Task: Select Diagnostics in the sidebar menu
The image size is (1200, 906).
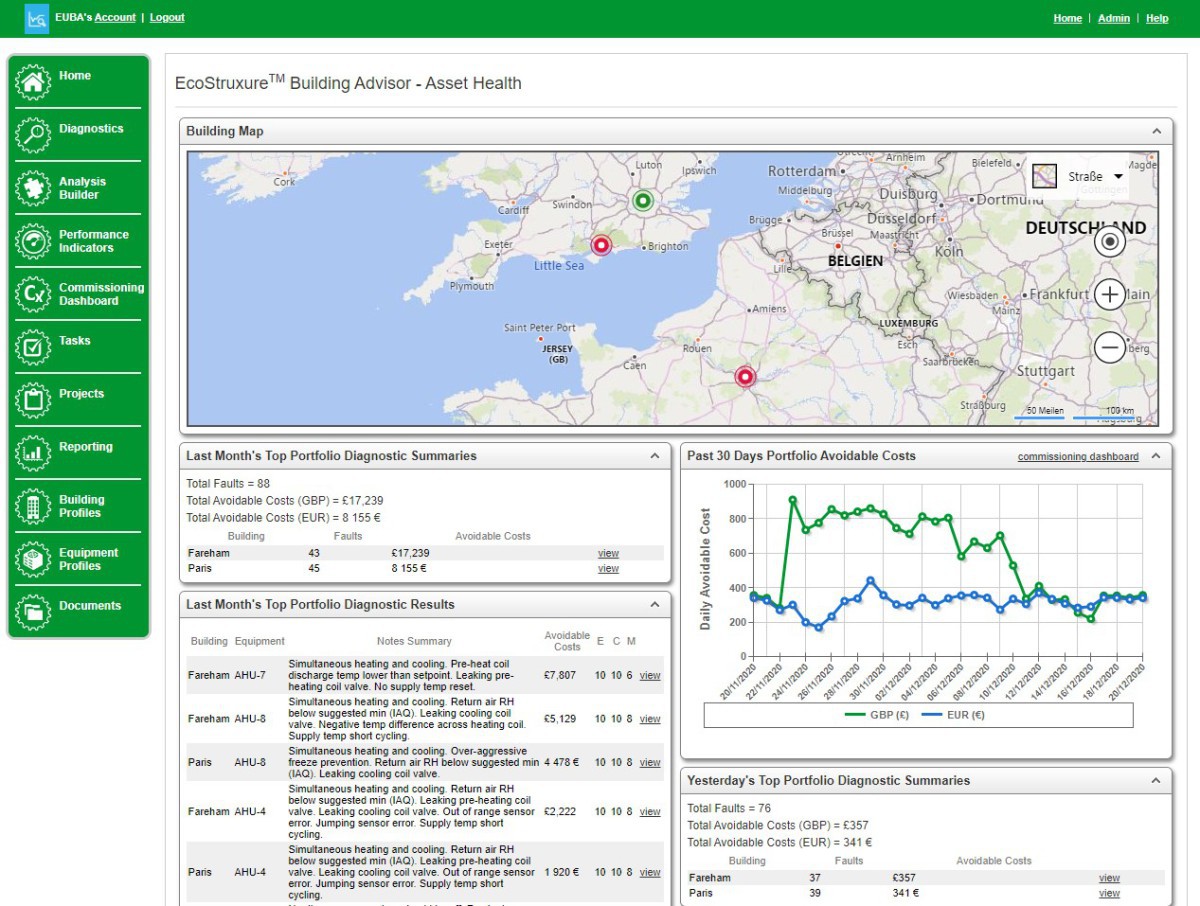Action: tap(91, 129)
